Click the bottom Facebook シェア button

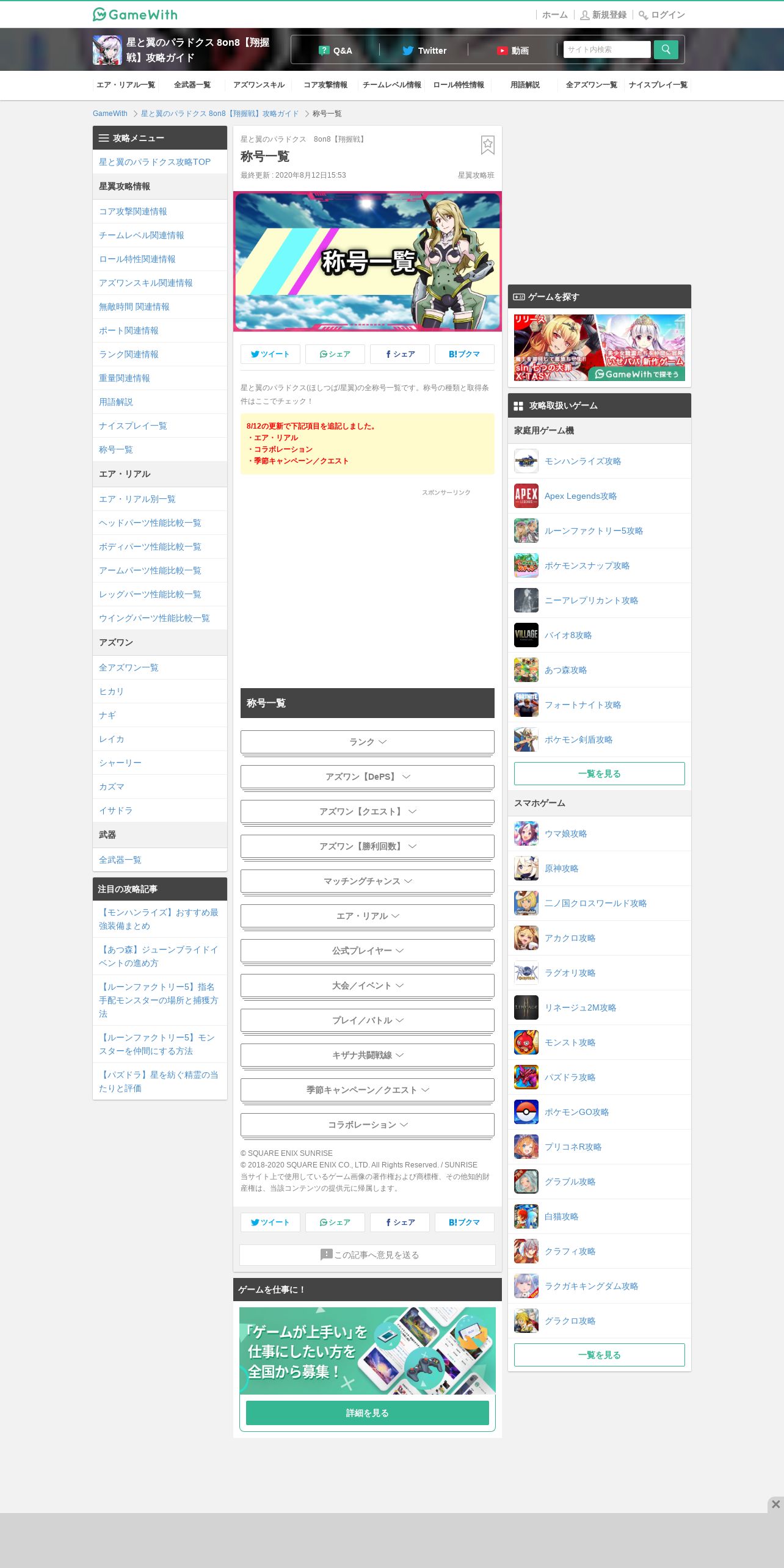(x=400, y=1222)
